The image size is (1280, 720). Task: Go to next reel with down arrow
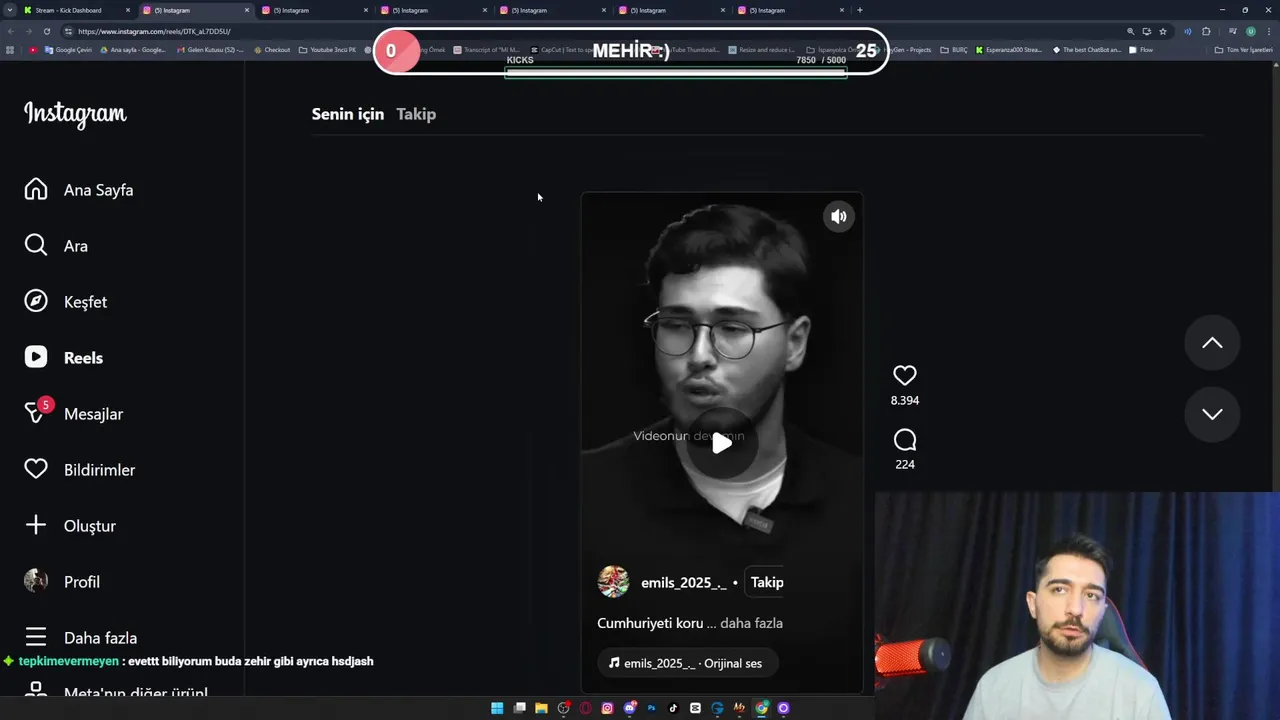pos(1212,414)
